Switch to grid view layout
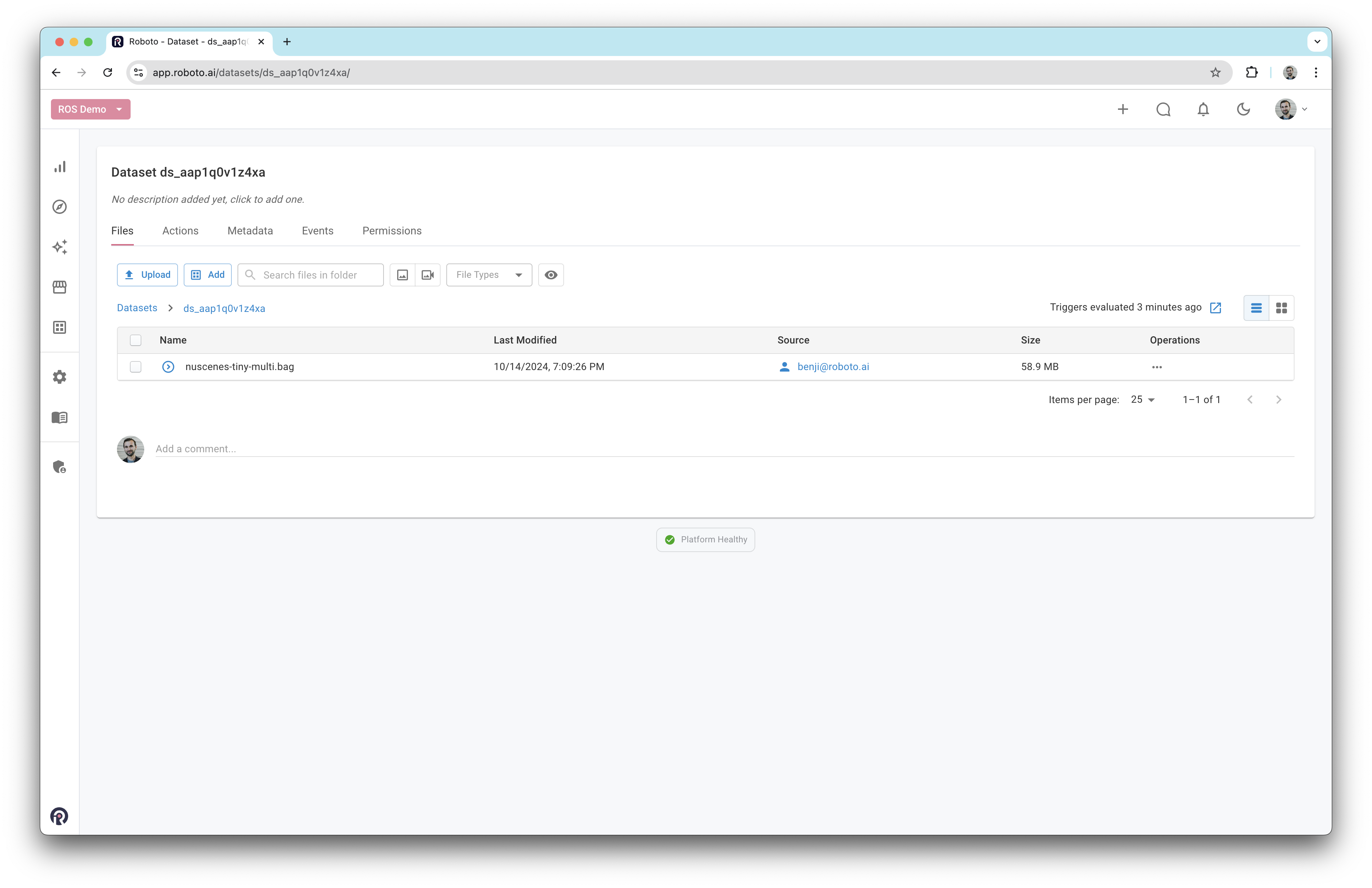Screen dimensions: 1372x888 tap(1282, 308)
